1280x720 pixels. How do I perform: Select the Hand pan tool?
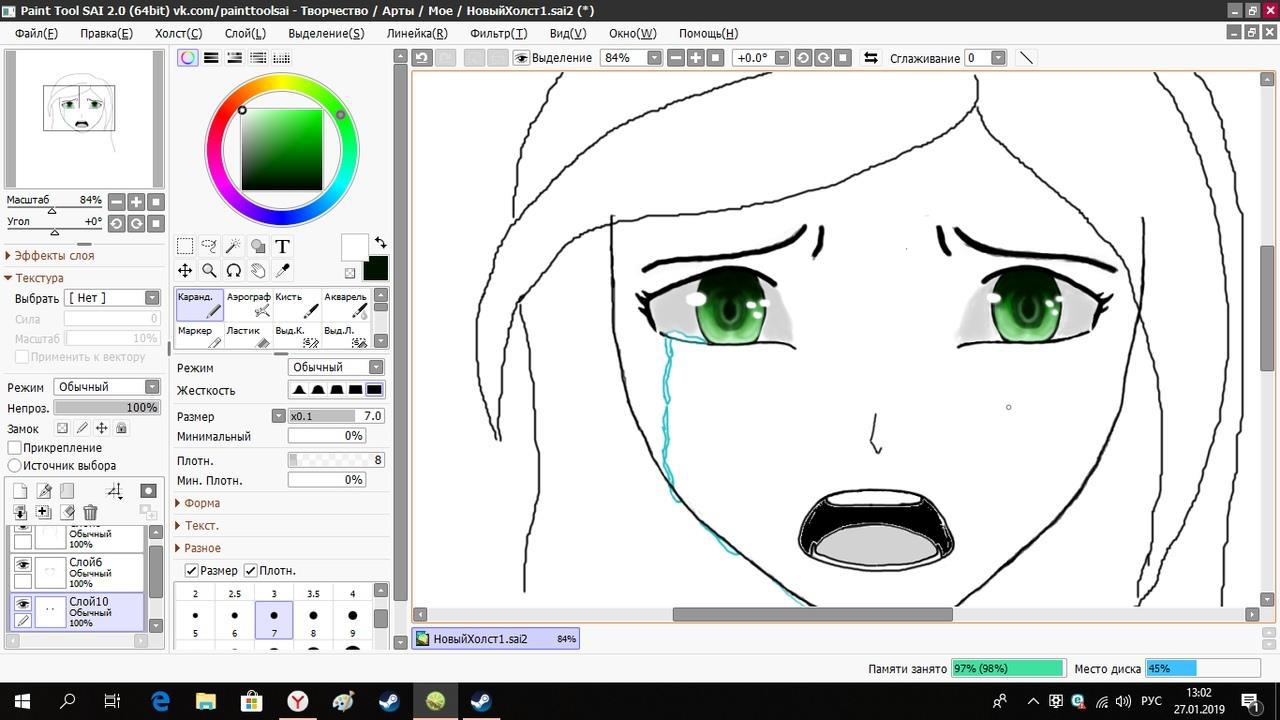(258, 270)
